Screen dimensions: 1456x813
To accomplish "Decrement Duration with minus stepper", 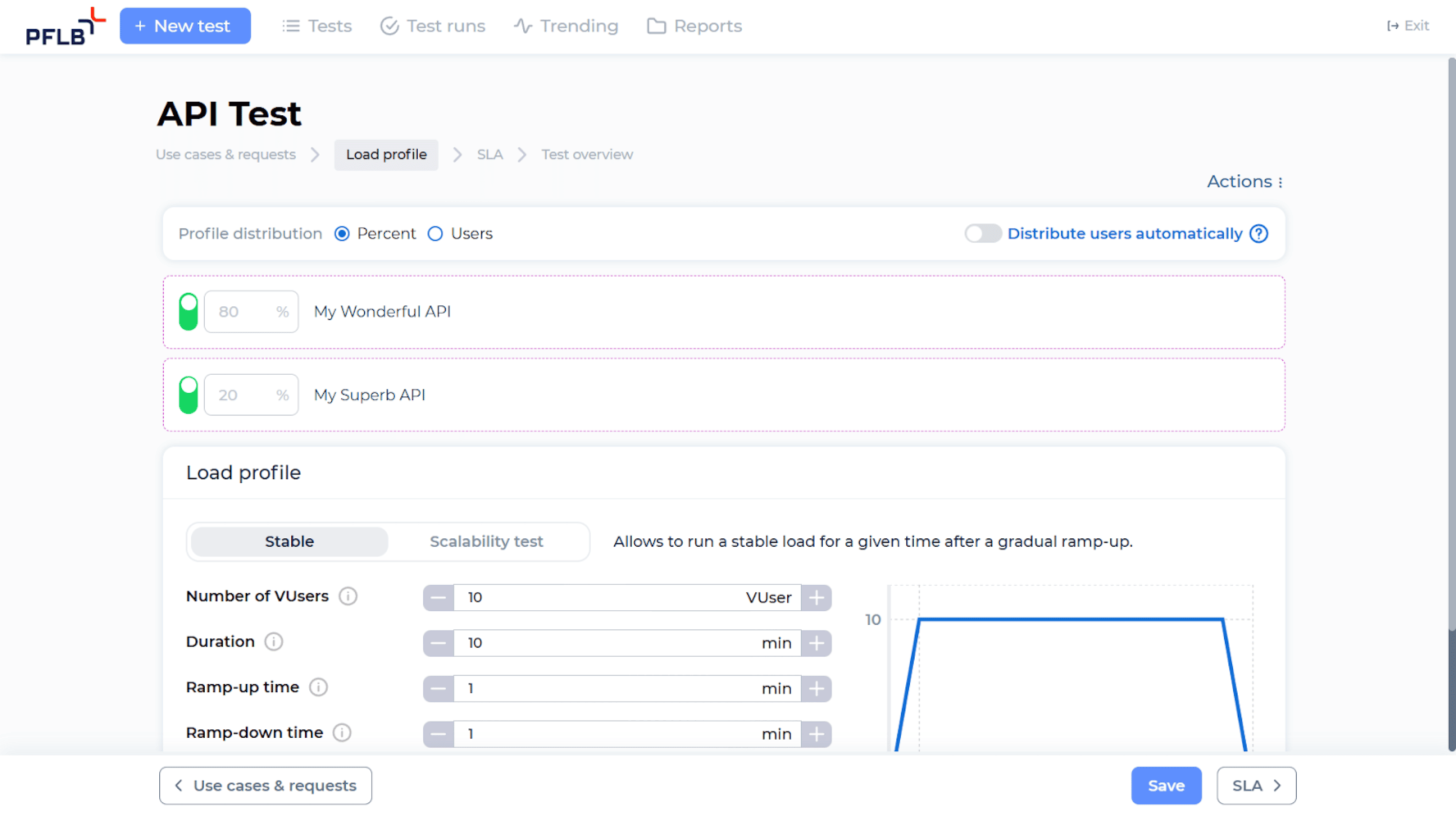I will 438,643.
